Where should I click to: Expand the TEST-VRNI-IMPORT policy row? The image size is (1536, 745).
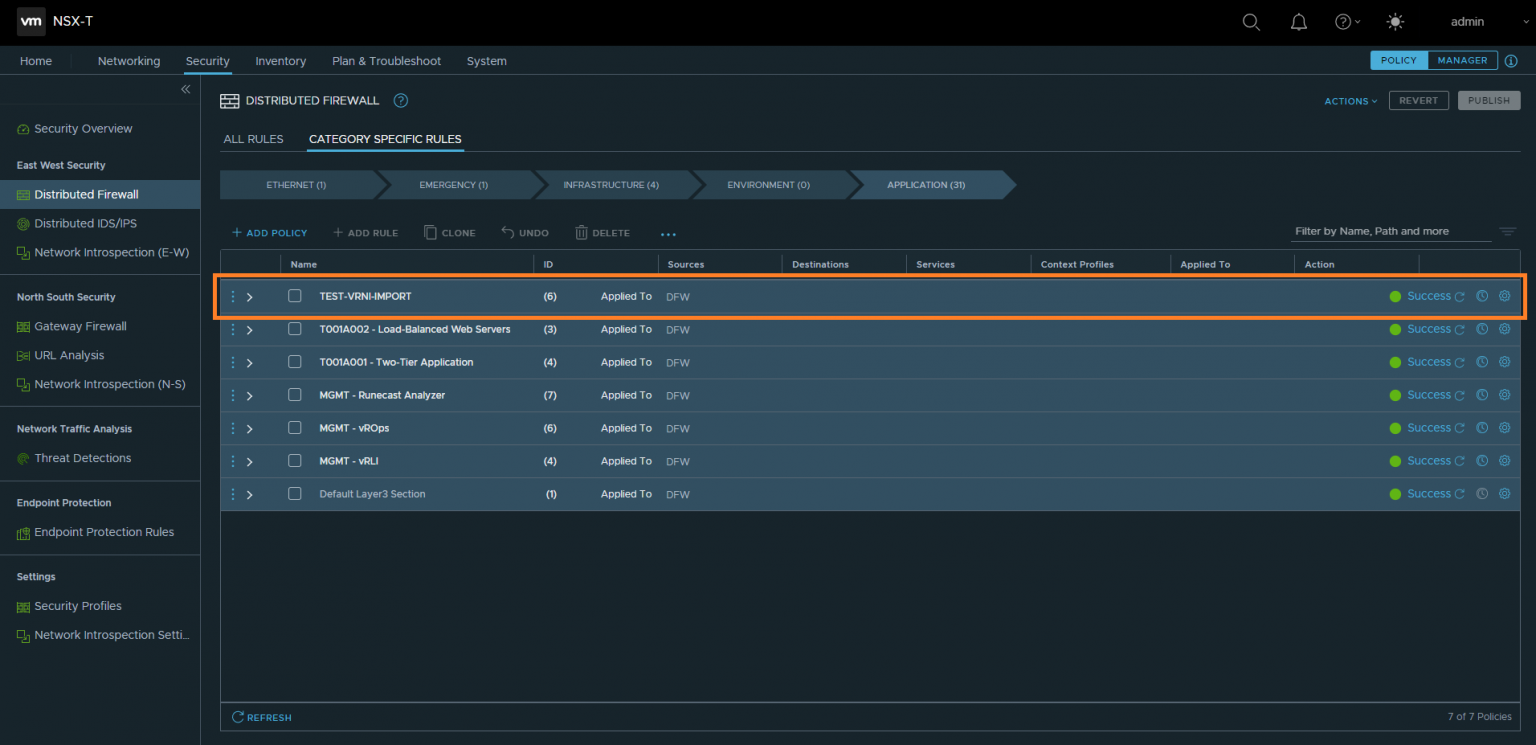tap(248, 296)
